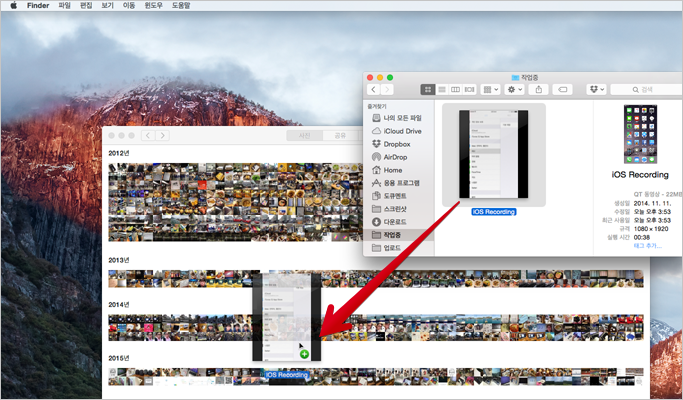
Task: Click the Share toolbar button
Action: point(538,89)
